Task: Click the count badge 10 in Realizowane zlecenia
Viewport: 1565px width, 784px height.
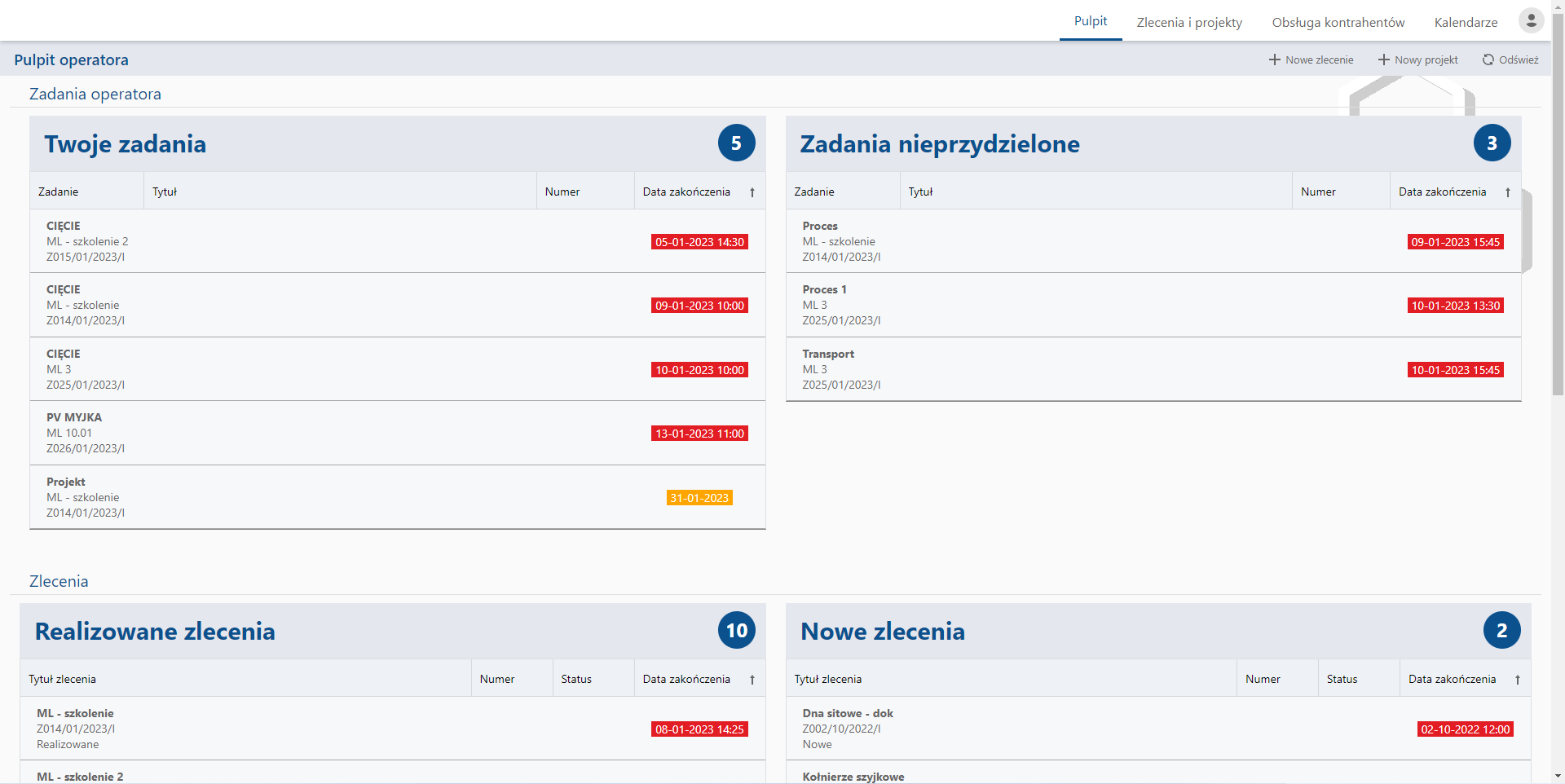Action: point(736,631)
